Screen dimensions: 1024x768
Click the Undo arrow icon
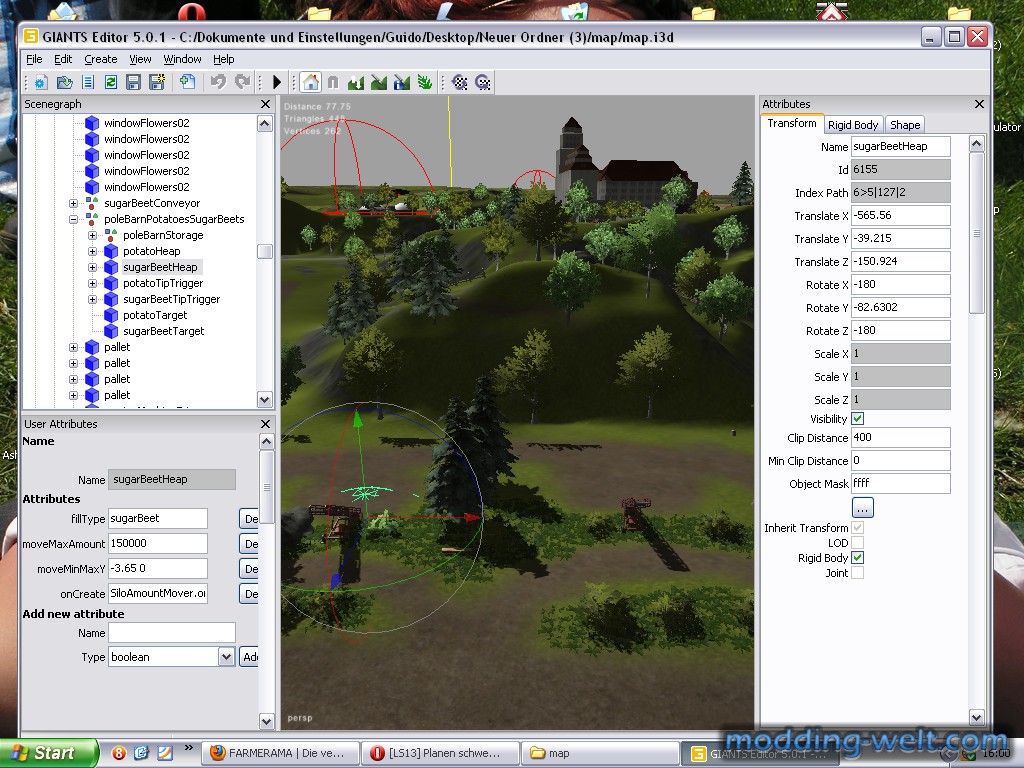click(x=218, y=82)
